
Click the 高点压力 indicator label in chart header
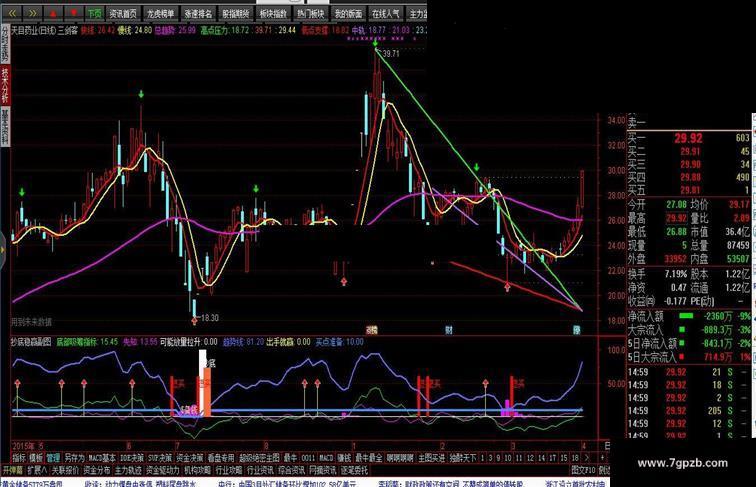[217, 30]
